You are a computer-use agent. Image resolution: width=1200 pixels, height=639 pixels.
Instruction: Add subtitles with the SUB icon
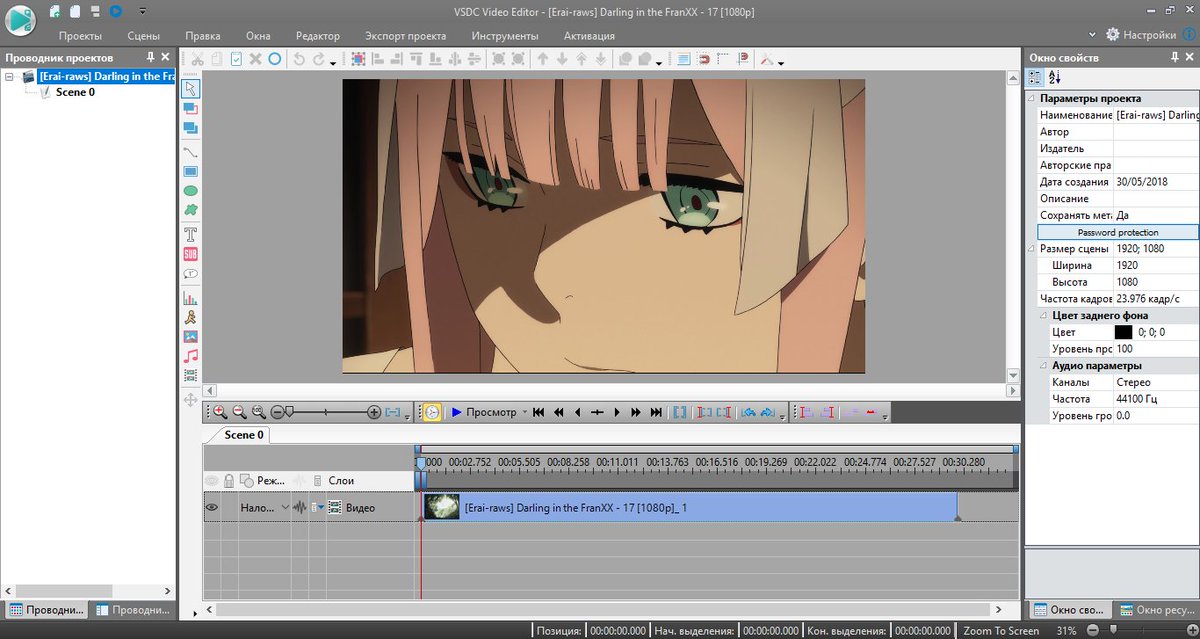[x=190, y=254]
